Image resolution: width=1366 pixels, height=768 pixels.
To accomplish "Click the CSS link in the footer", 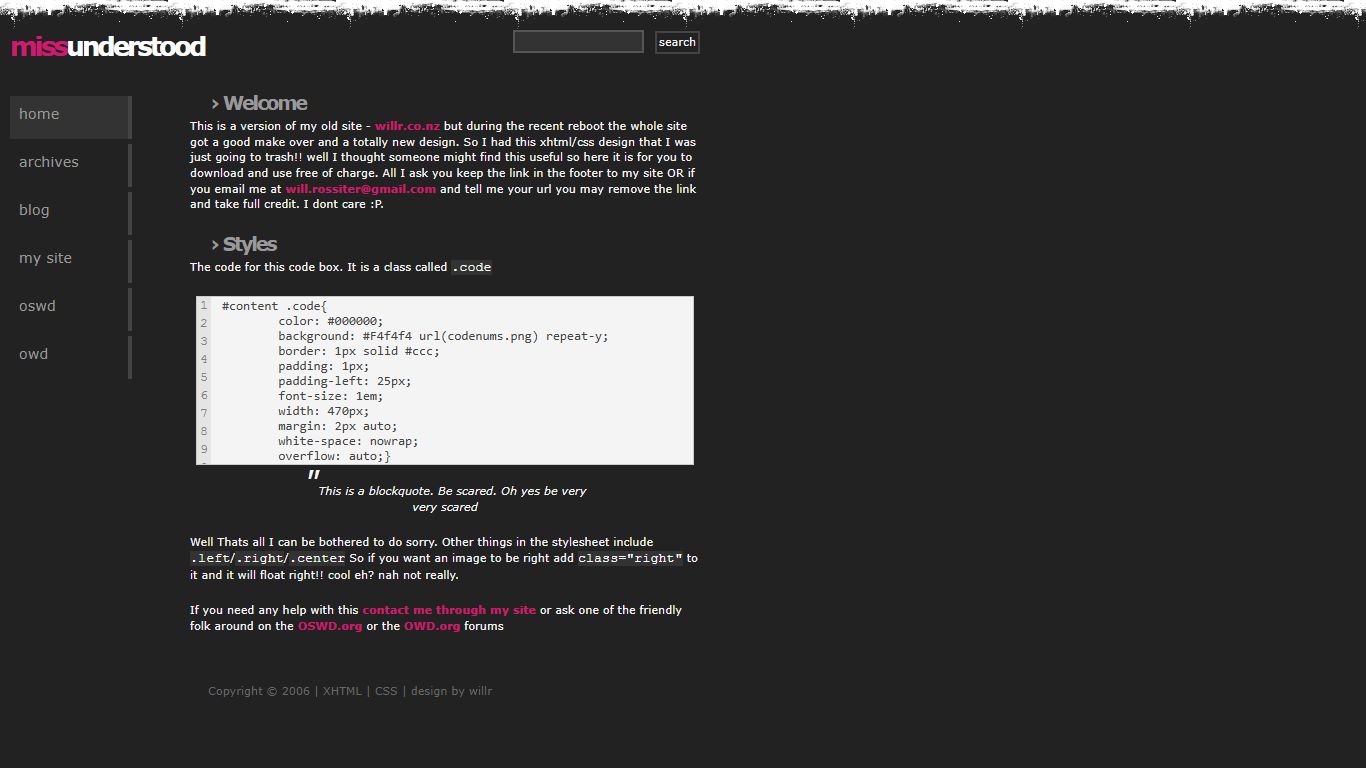I will [x=386, y=691].
